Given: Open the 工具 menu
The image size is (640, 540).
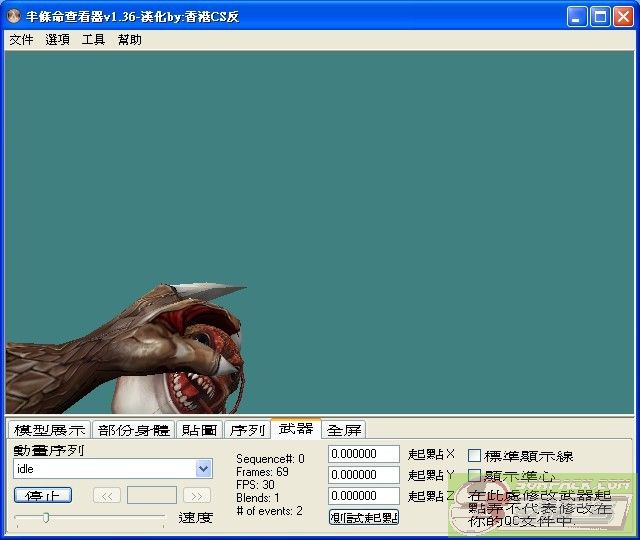Looking at the screenshot, I should [93, 40].
